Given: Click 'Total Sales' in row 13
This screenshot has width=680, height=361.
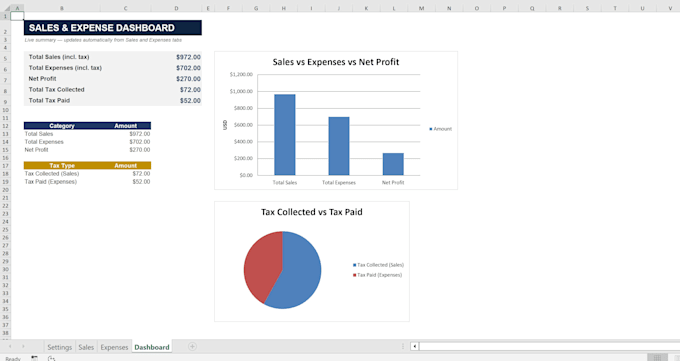Looking at the screenshot, I should [39, 134].
